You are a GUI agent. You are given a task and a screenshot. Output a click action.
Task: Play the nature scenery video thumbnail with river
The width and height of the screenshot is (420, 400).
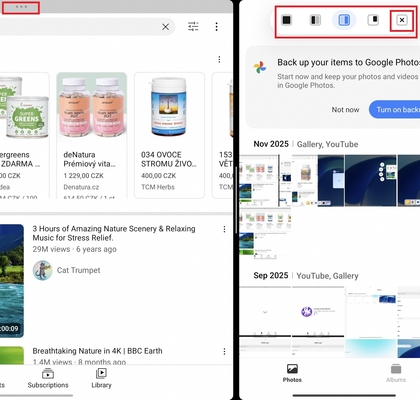point(12,281)
